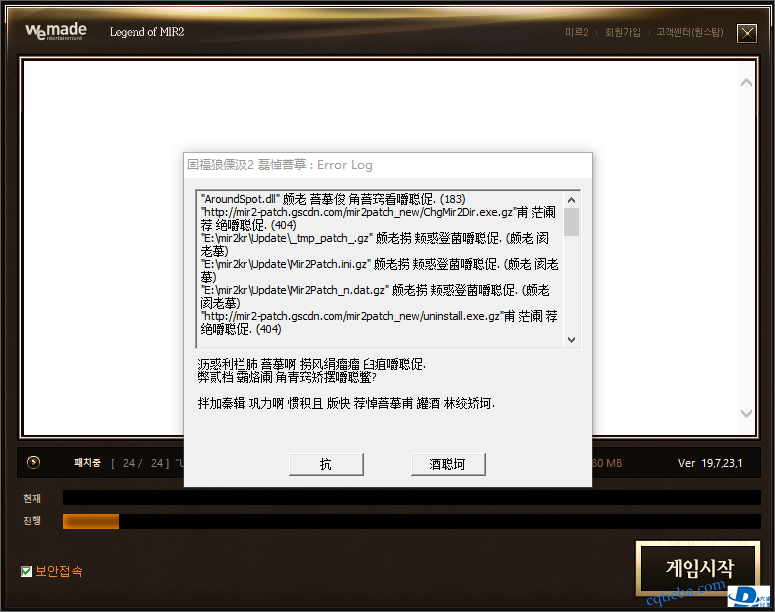Open the 고객센터(원스탑) support link
The image size is (775, 612).
coord(690,32)
